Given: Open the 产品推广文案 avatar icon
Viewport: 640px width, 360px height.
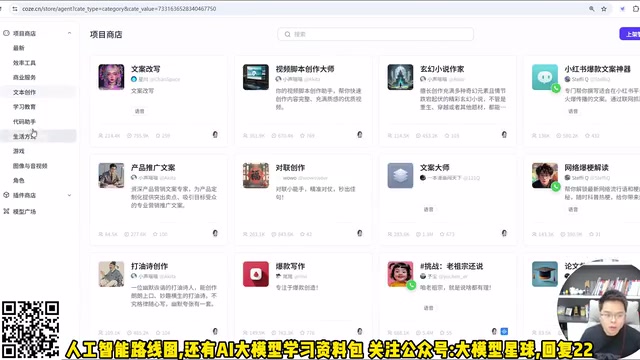Looking at the screenshot, I should (111, 176).
